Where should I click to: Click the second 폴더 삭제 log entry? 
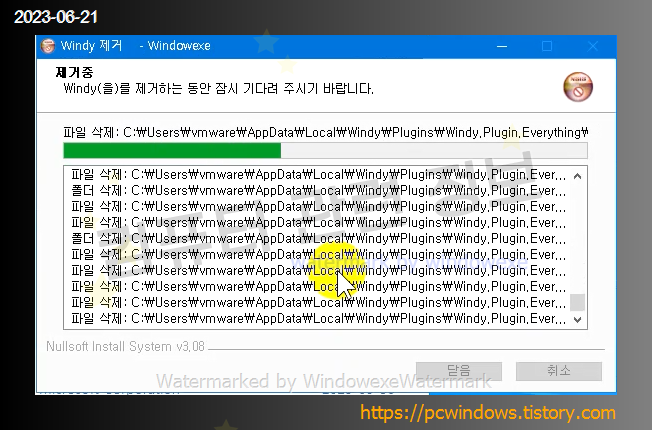tap(319, 239)
